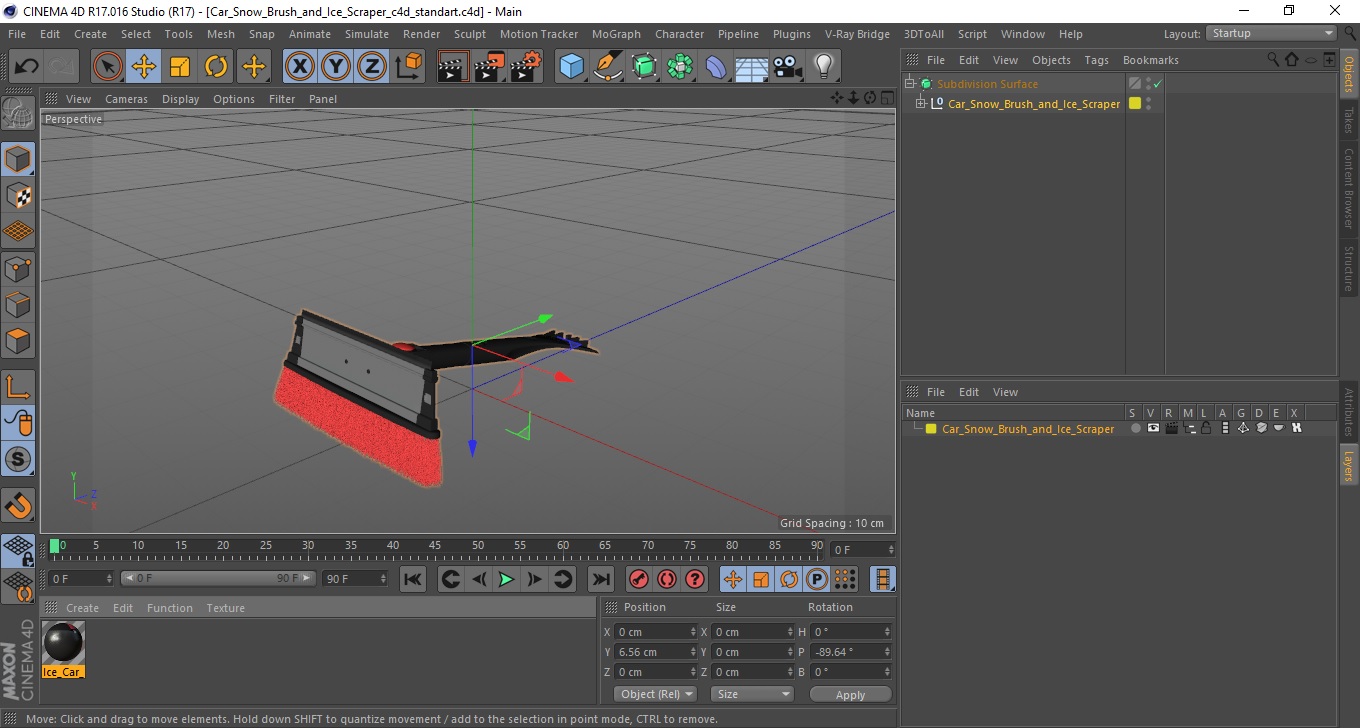The height and width of the screenshot is (728, 1360).
Task: Add a Camera object
Action: point(787,67)
